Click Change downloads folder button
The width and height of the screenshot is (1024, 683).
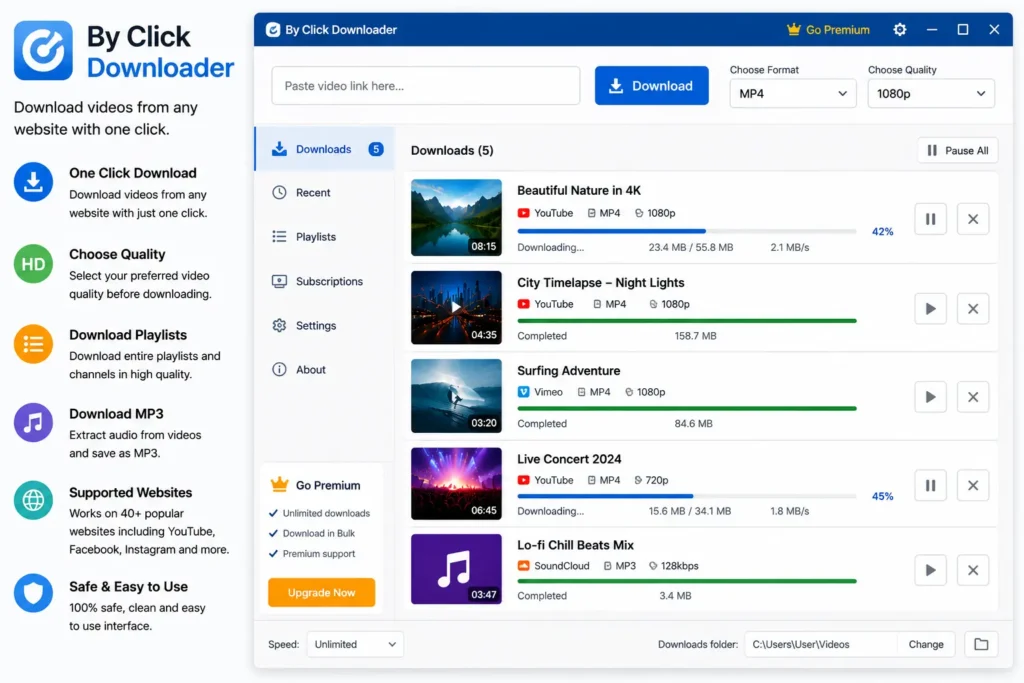tap(925, 644)
